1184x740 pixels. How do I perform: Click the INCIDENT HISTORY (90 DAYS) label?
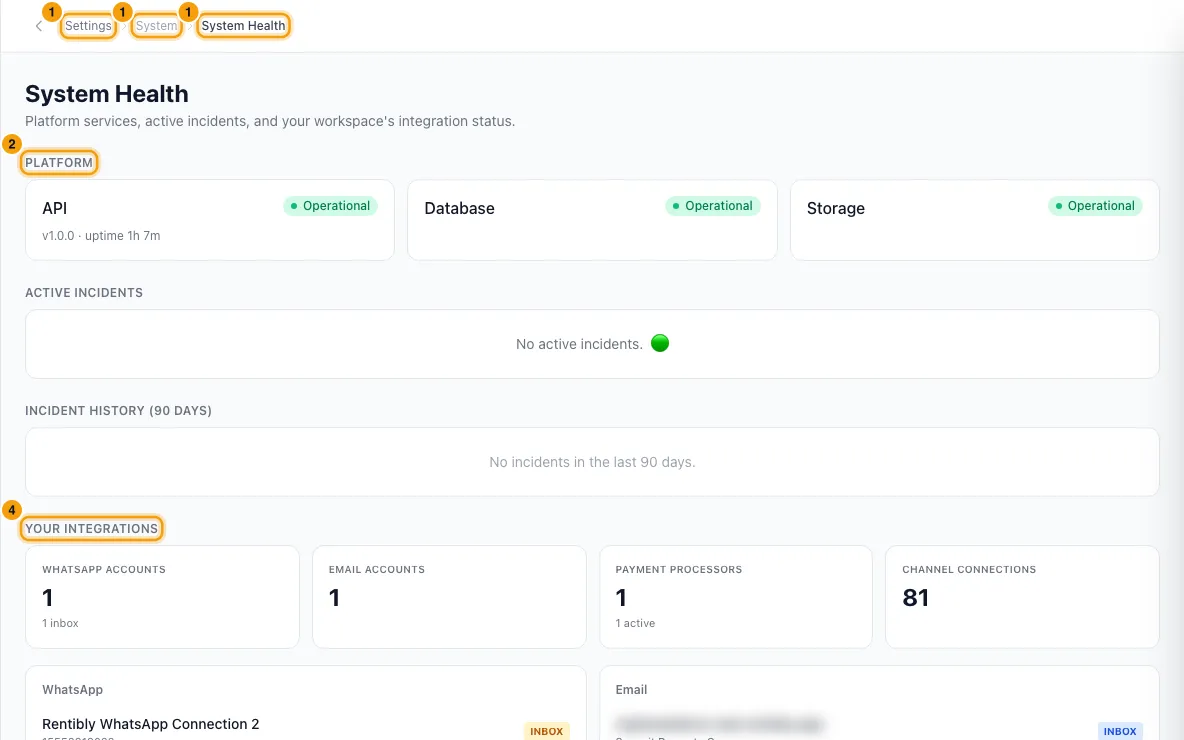[x=119, y=411]
